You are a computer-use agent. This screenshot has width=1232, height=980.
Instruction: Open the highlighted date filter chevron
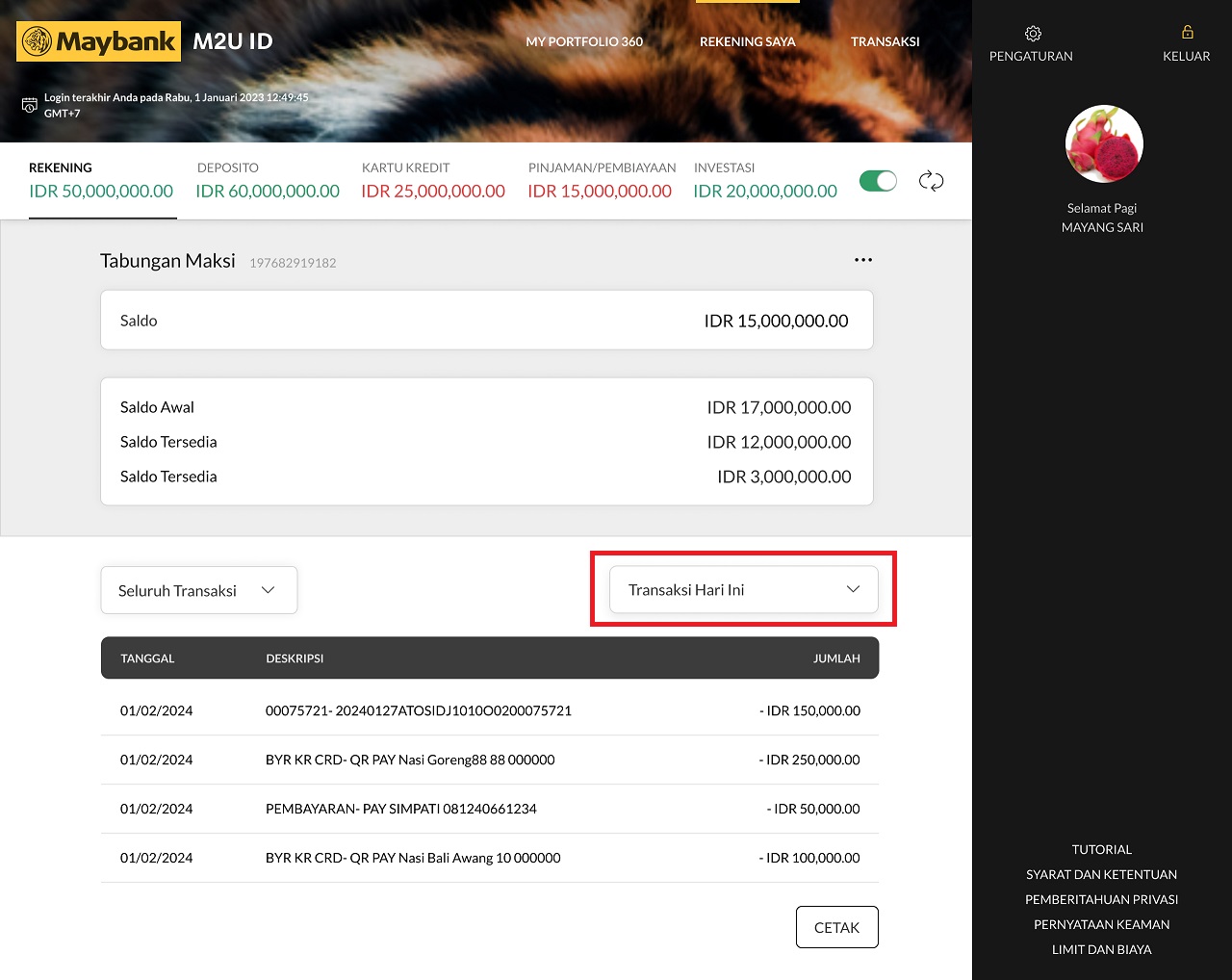point(853,589)
